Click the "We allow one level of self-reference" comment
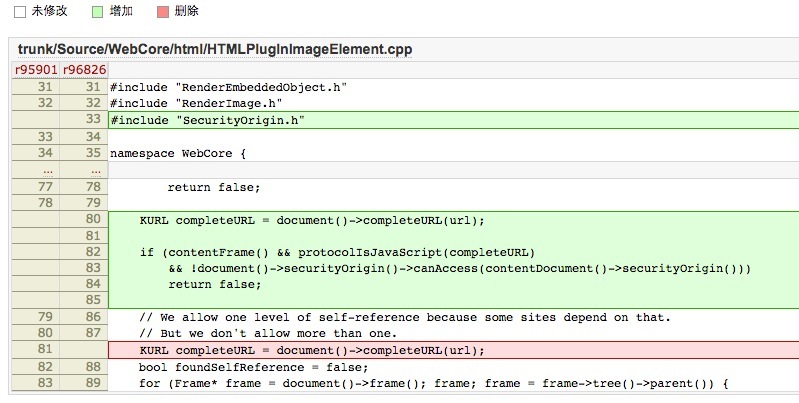Image resolution: width=799 pixels, height=403 pixels. [404, 318]
